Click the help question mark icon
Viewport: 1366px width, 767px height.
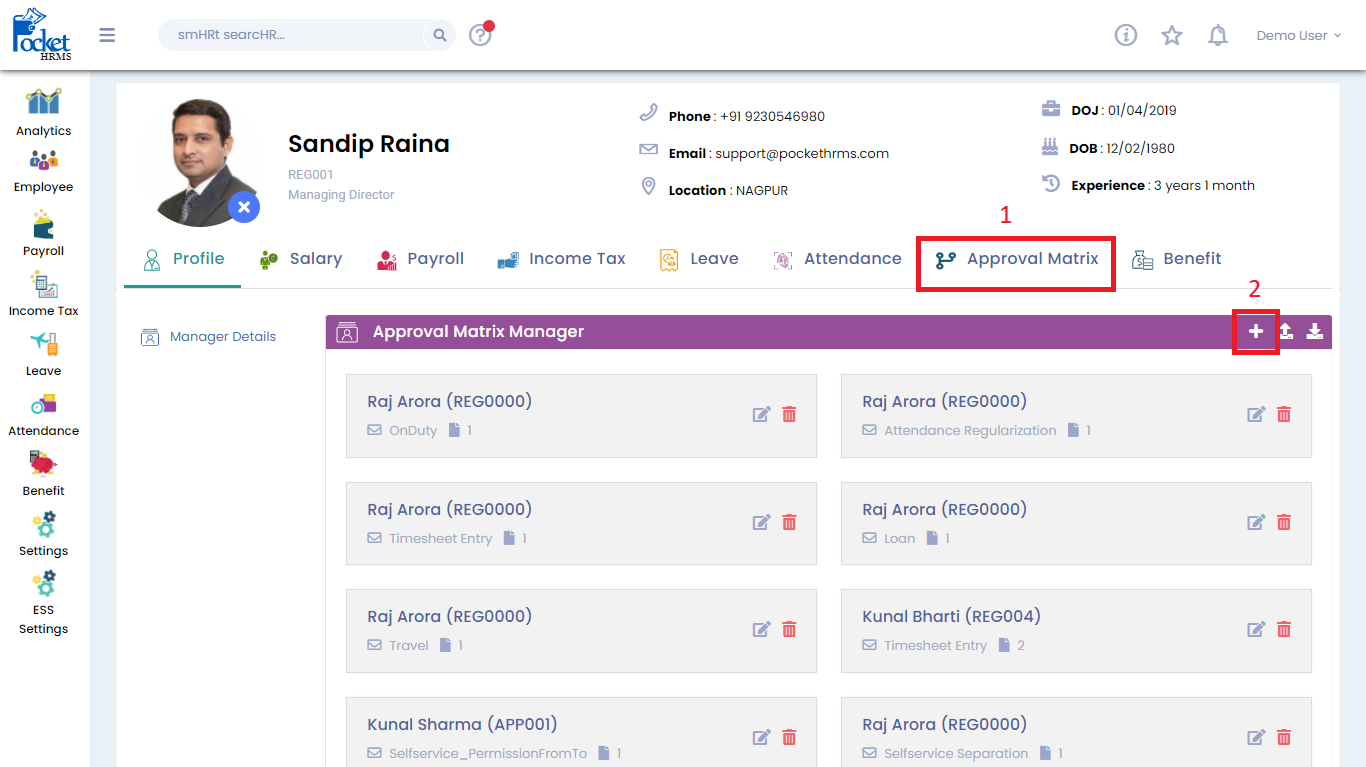(480, 36)
